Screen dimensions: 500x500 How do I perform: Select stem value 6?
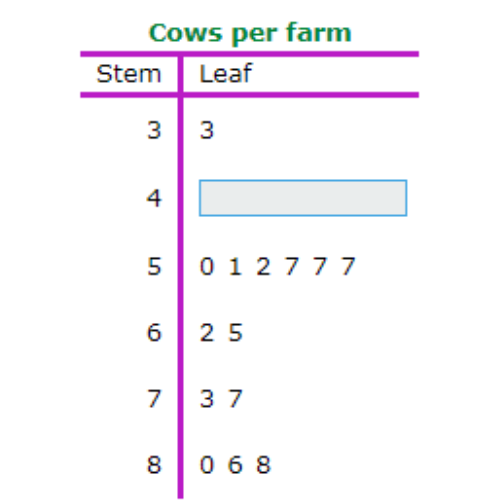click(x=154, y=333)
